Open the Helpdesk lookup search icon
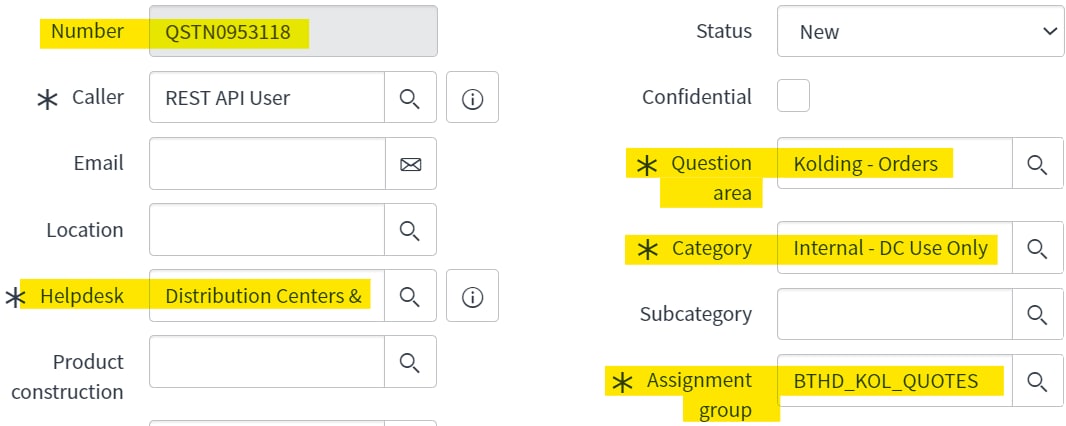1066x426 pixels. pyautogui.click(x=410, y=296)
